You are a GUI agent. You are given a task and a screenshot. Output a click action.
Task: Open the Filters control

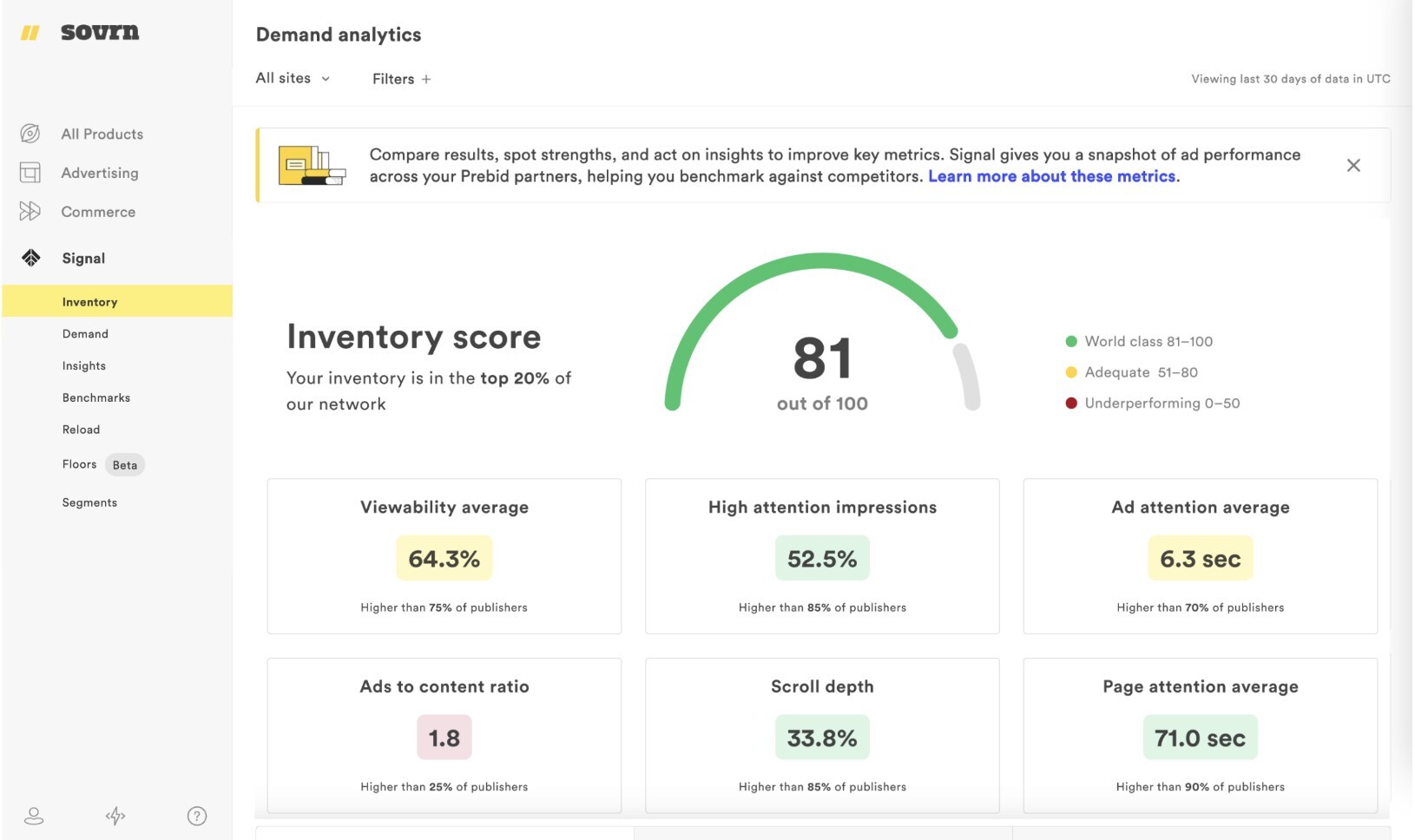[x=402, y=79]
